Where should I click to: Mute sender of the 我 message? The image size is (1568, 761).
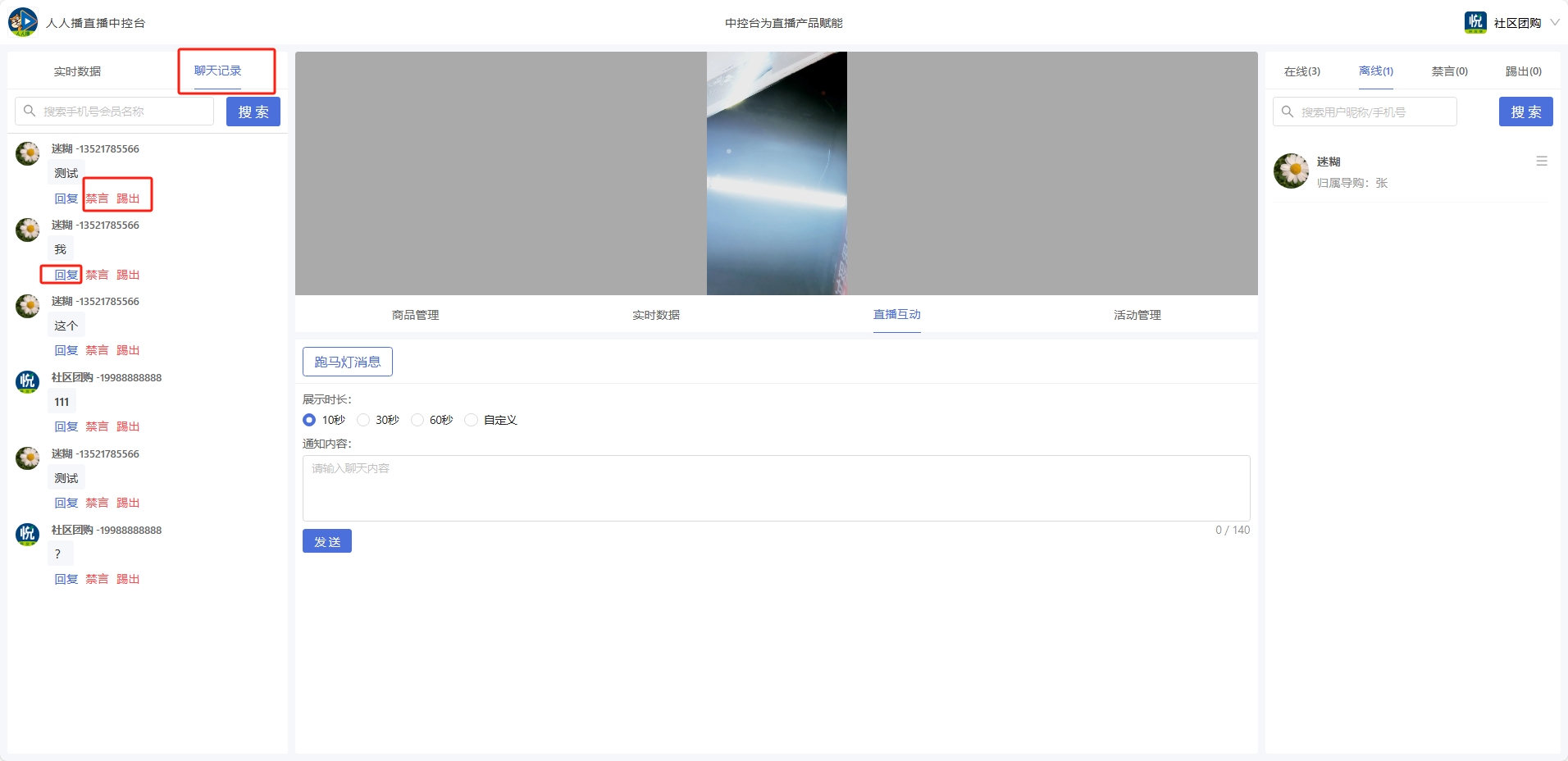(97, 275)
